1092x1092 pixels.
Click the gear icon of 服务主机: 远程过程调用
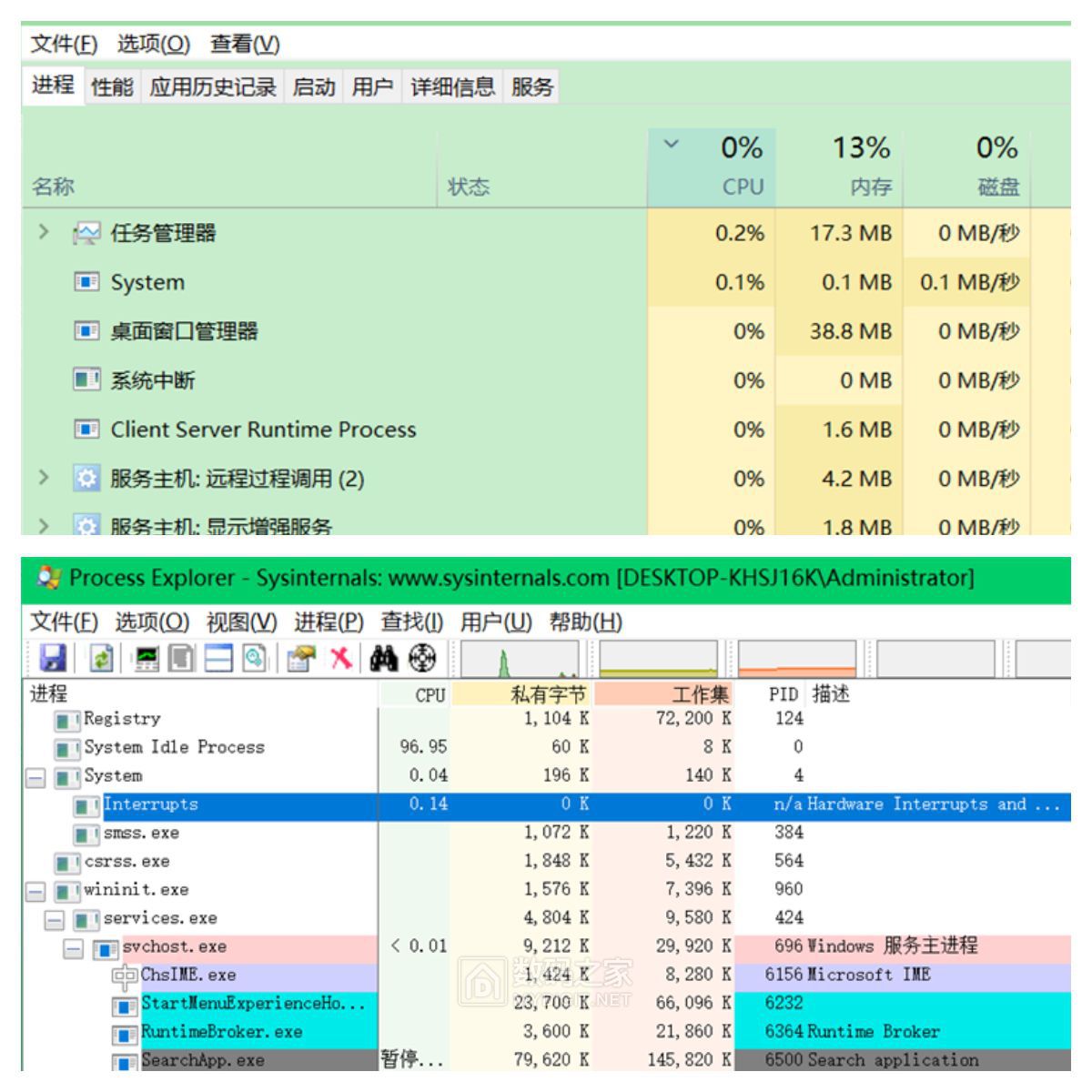pos(86,478)
